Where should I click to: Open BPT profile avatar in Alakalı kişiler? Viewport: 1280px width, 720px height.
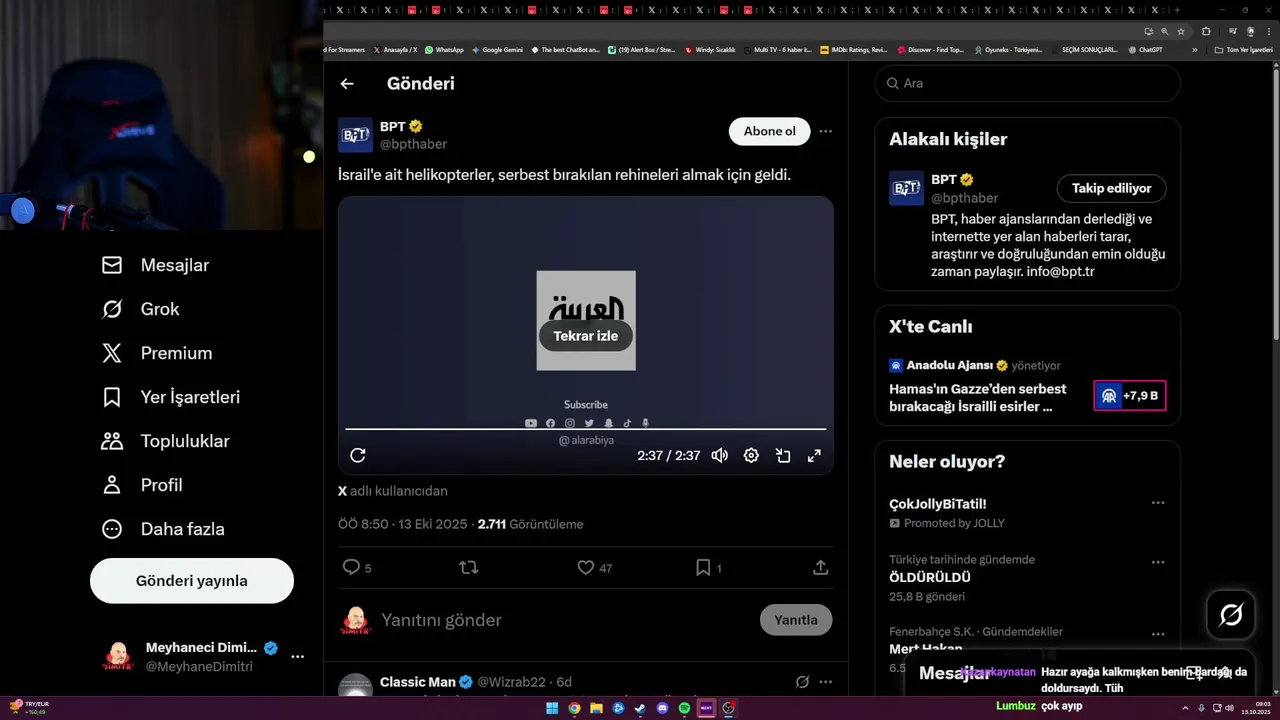(906, 188)
